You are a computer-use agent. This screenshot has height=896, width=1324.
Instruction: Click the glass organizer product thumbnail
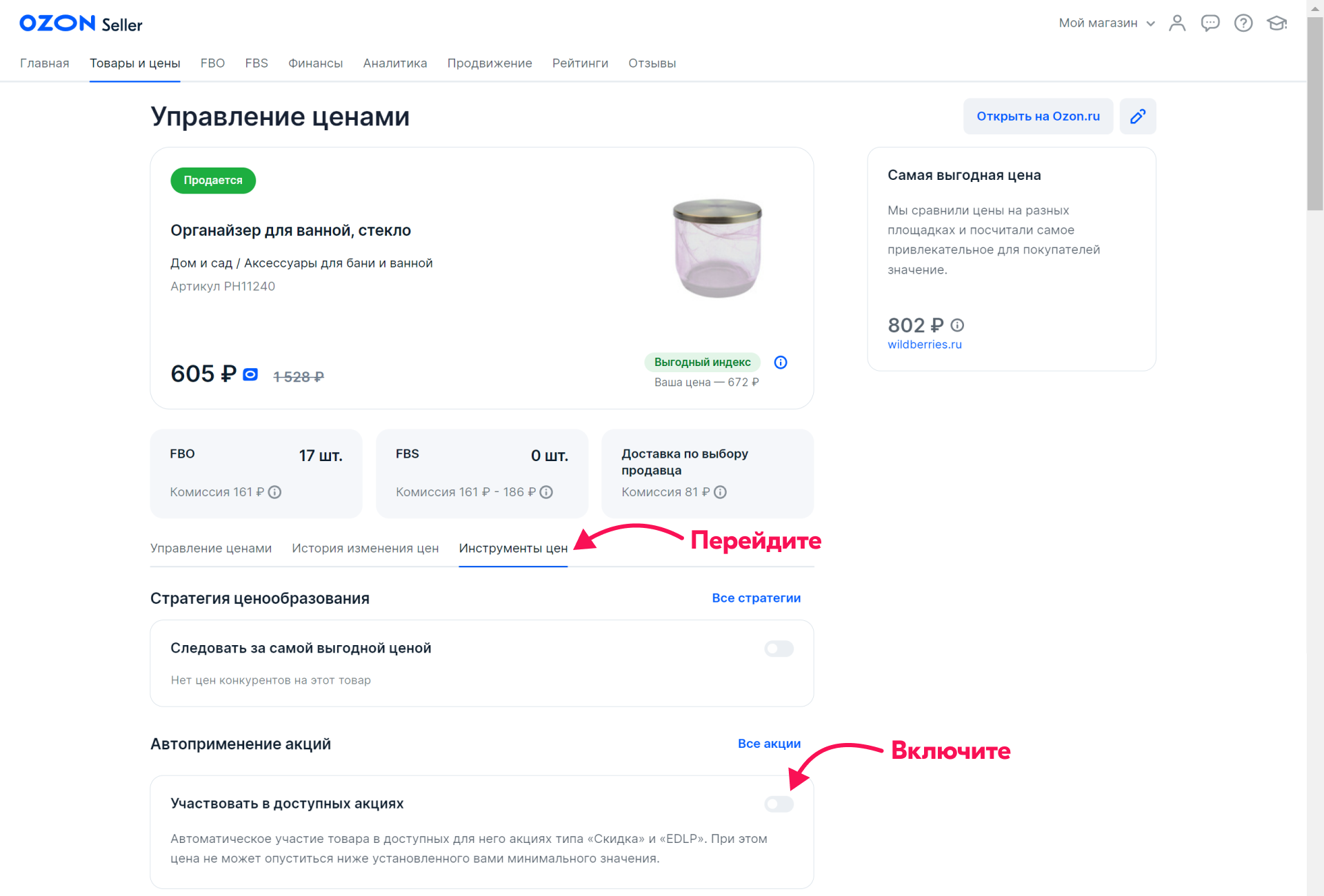pyautogui.click(x=717, y=248)
